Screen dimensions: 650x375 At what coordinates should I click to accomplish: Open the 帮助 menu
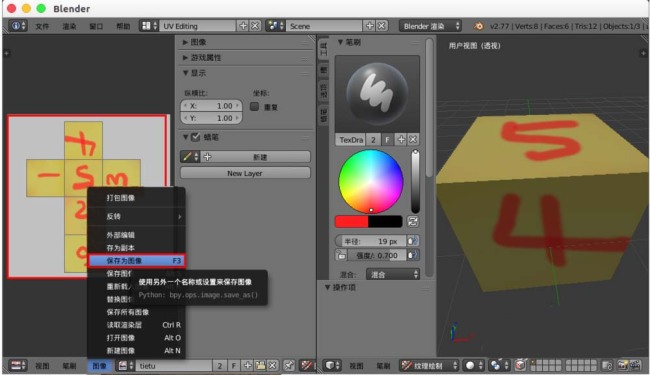click(x=123, y=26)
